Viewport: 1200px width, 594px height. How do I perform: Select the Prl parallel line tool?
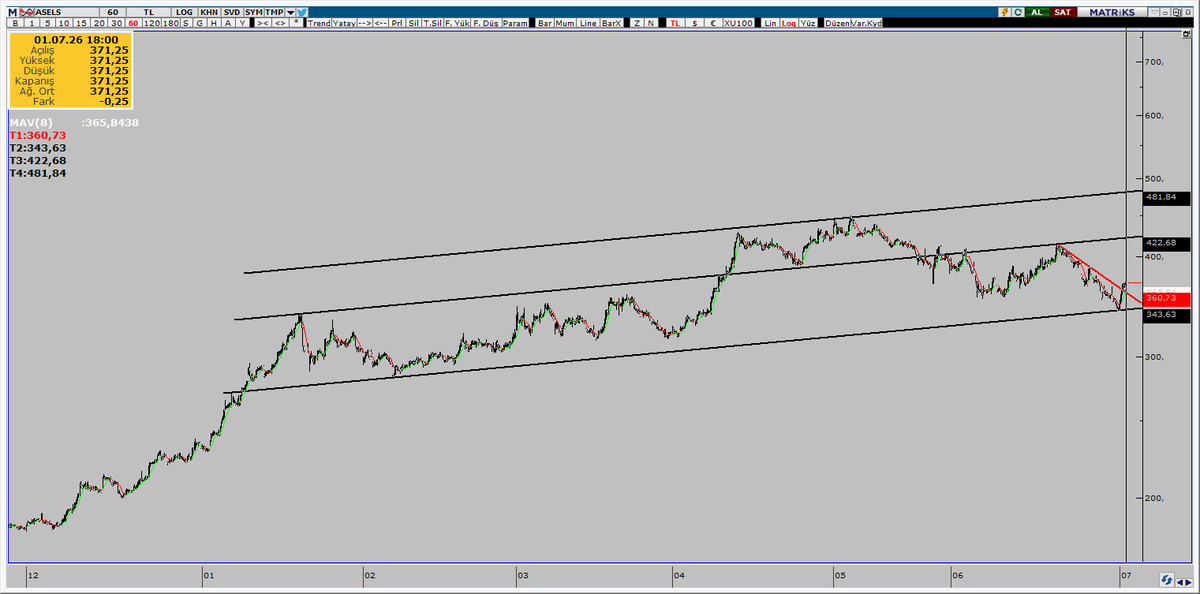tap(398, 23)
